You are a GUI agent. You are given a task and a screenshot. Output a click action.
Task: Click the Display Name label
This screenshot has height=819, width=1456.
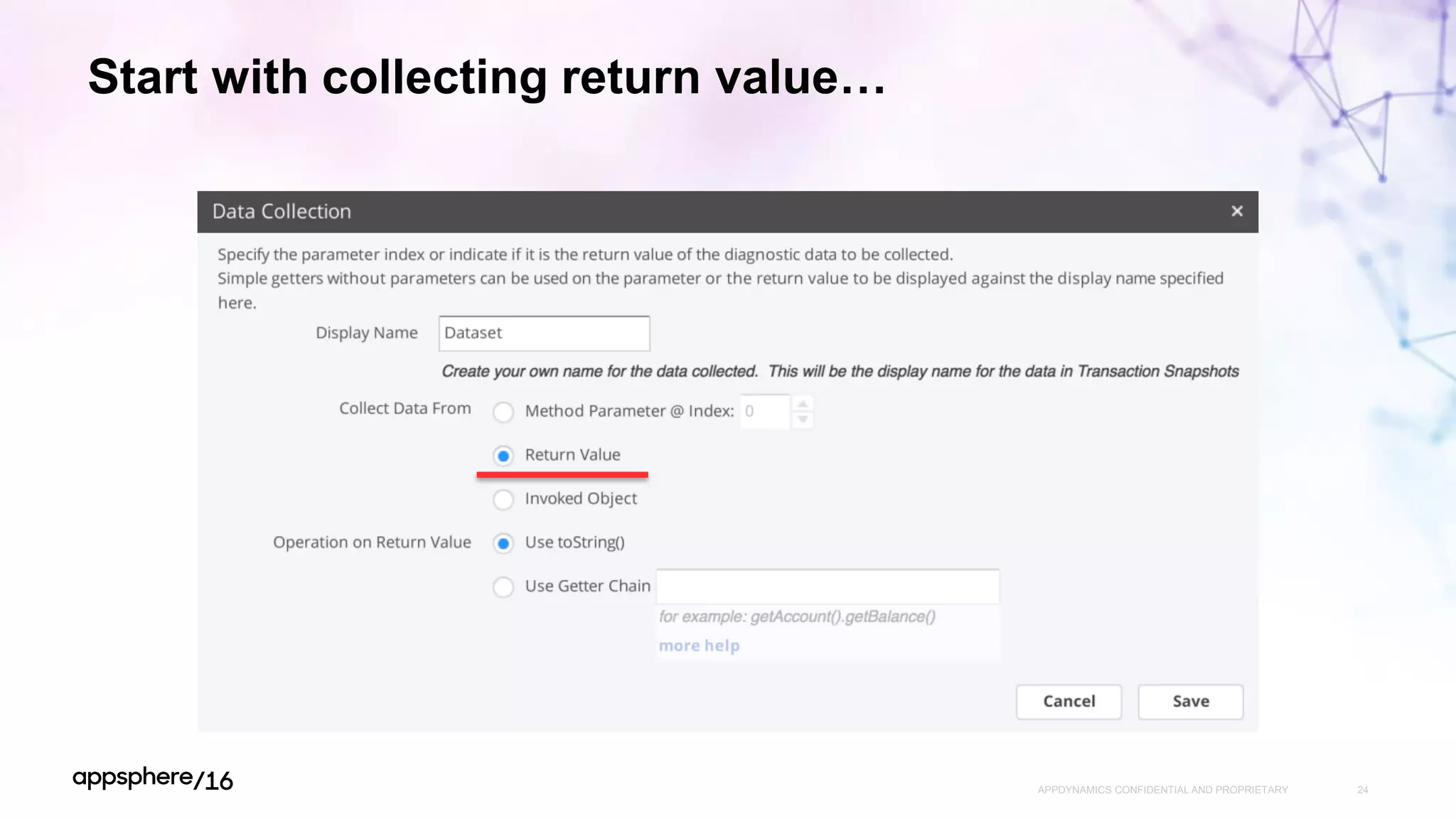coord(366,333)
